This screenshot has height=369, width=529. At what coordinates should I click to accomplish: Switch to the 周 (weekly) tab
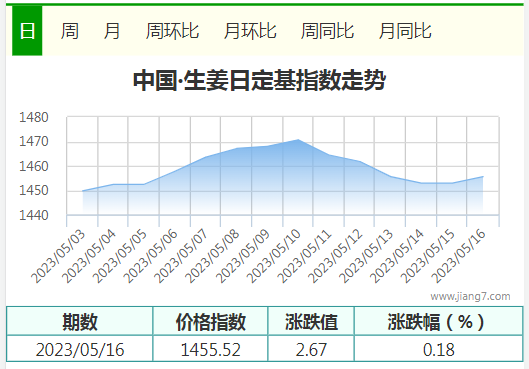pos(69,31)
